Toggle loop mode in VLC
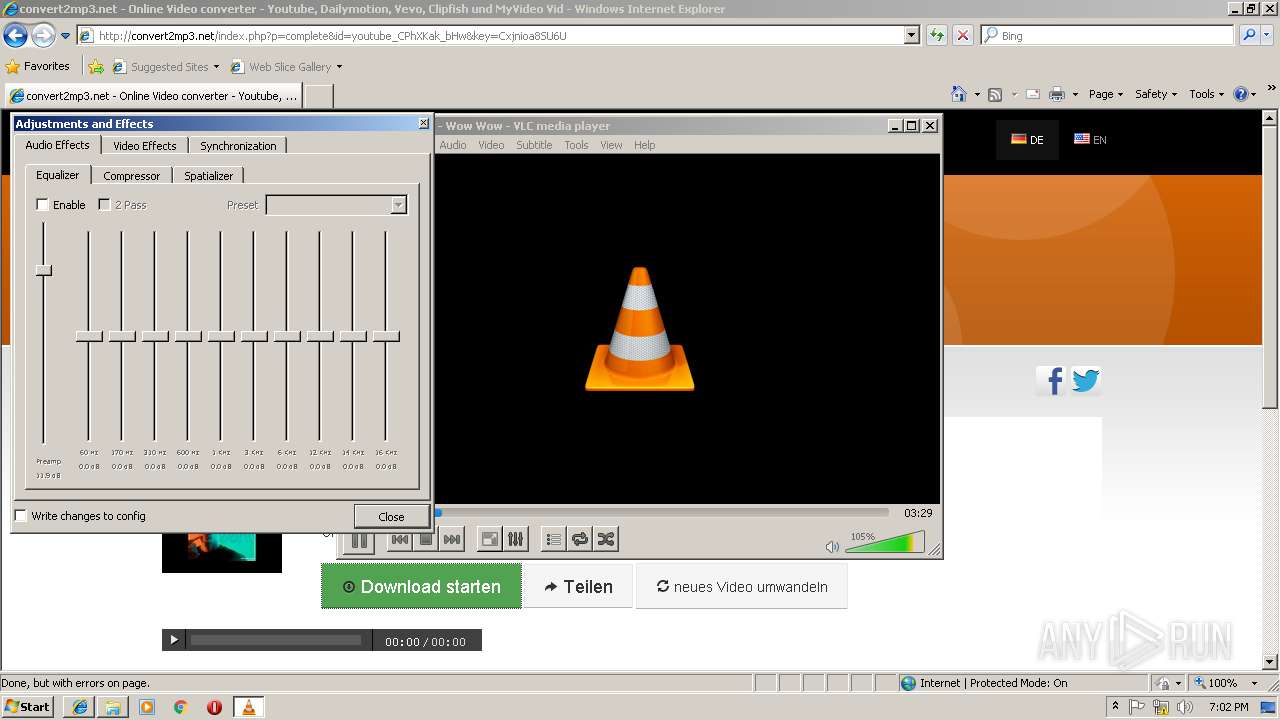Viewport: 1280px width, 720px height. tap(580, 540)
